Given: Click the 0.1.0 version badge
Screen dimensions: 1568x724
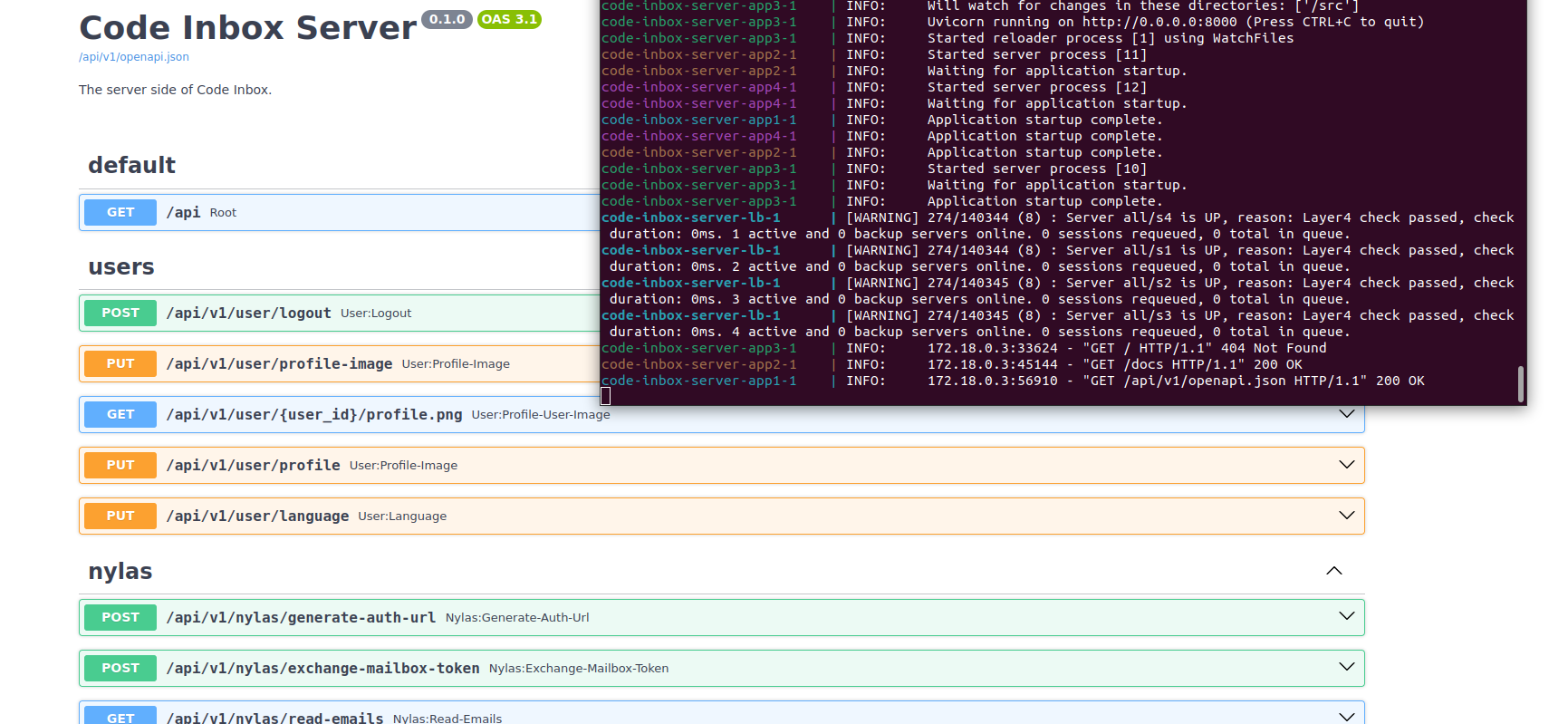Looking at the screenshot, I should coord(447,19).
